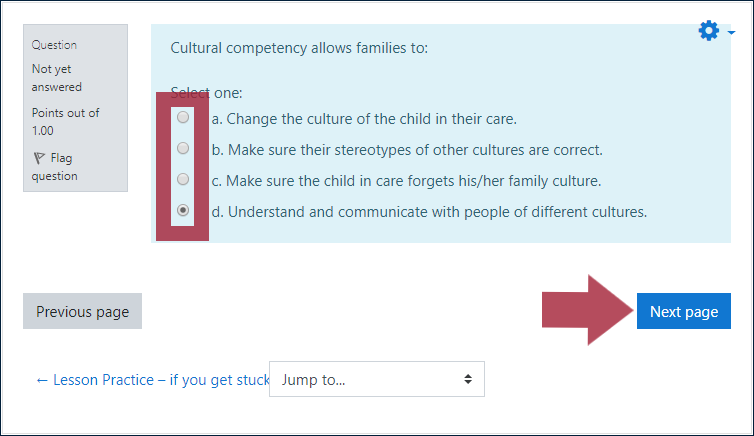Click the flag icon in question panel
This screenshot has width=754, height=436.
coord(39,158)
